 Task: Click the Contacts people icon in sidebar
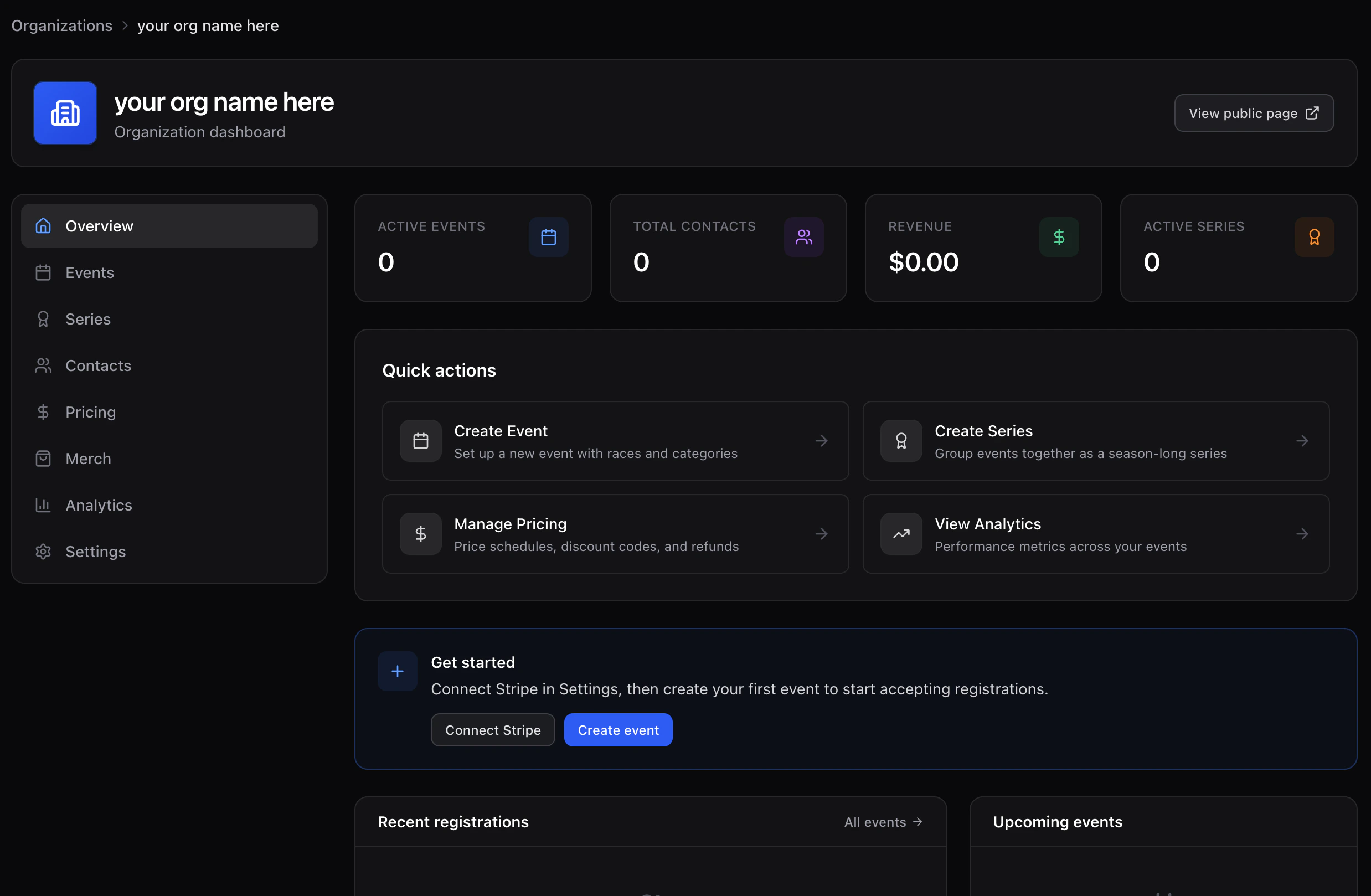coord(43,365)
